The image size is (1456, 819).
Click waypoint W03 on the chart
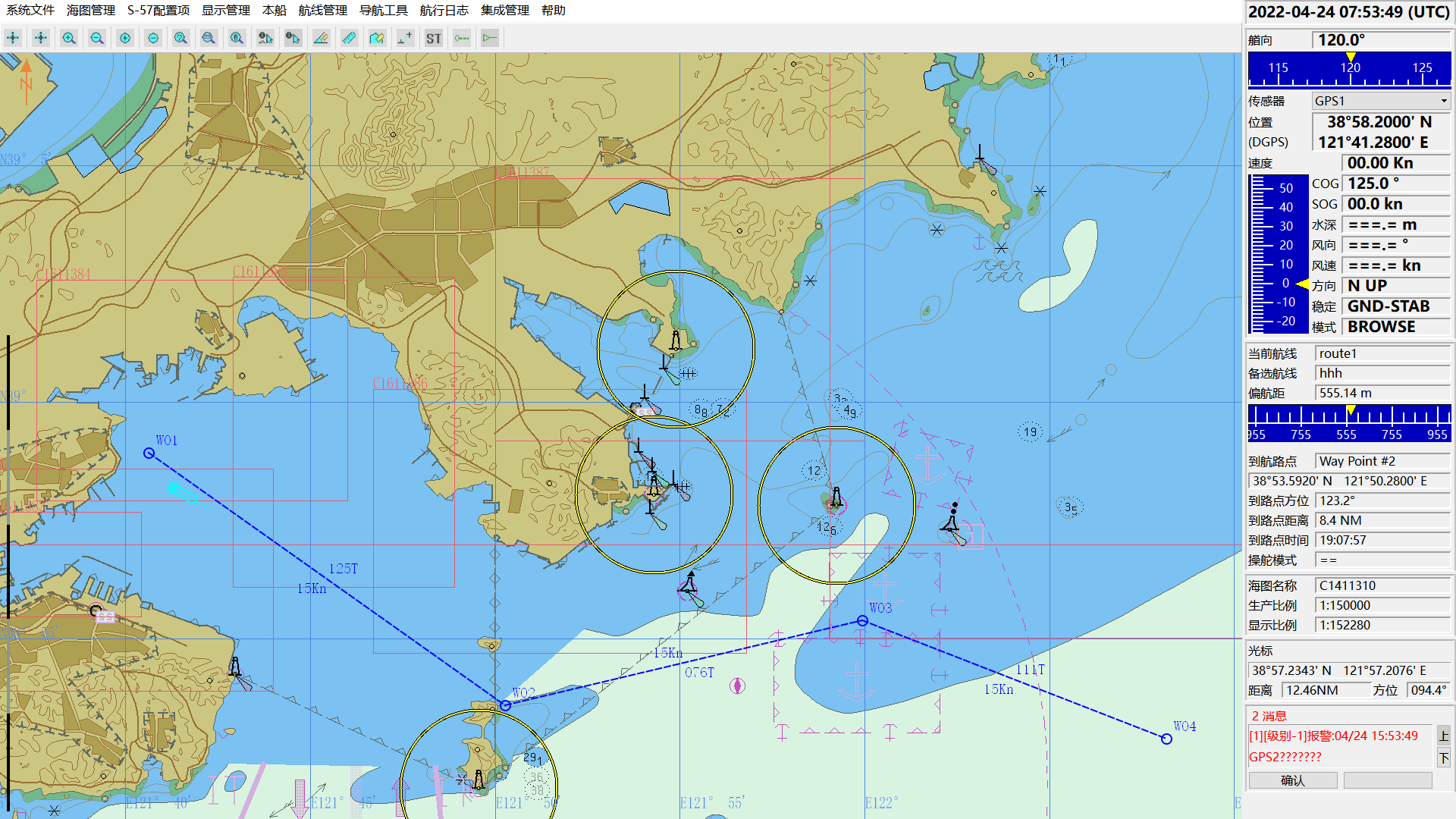tap(861, 620)
